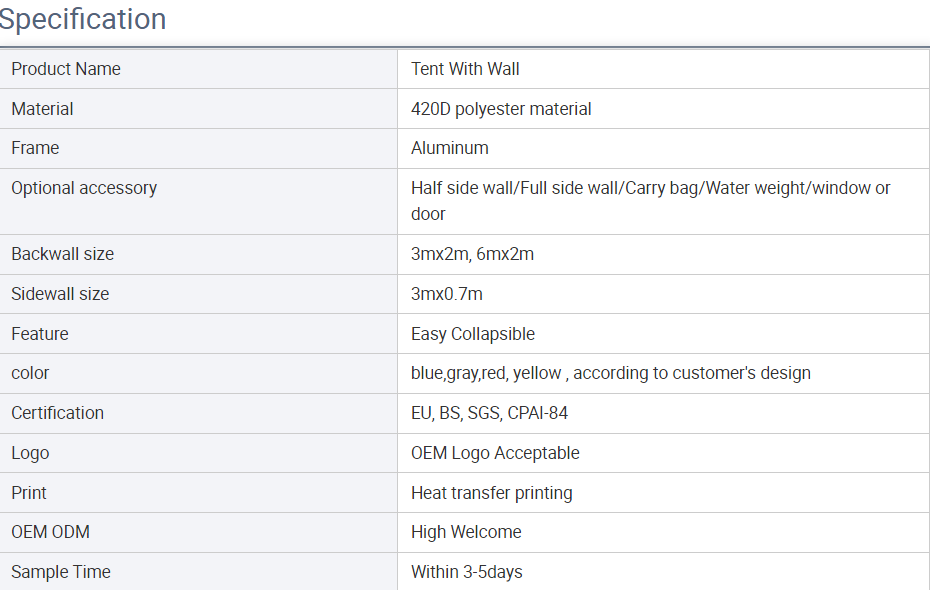930x590 pixels.
Task: Select the Material row label
Action: (x=42, y=109)
